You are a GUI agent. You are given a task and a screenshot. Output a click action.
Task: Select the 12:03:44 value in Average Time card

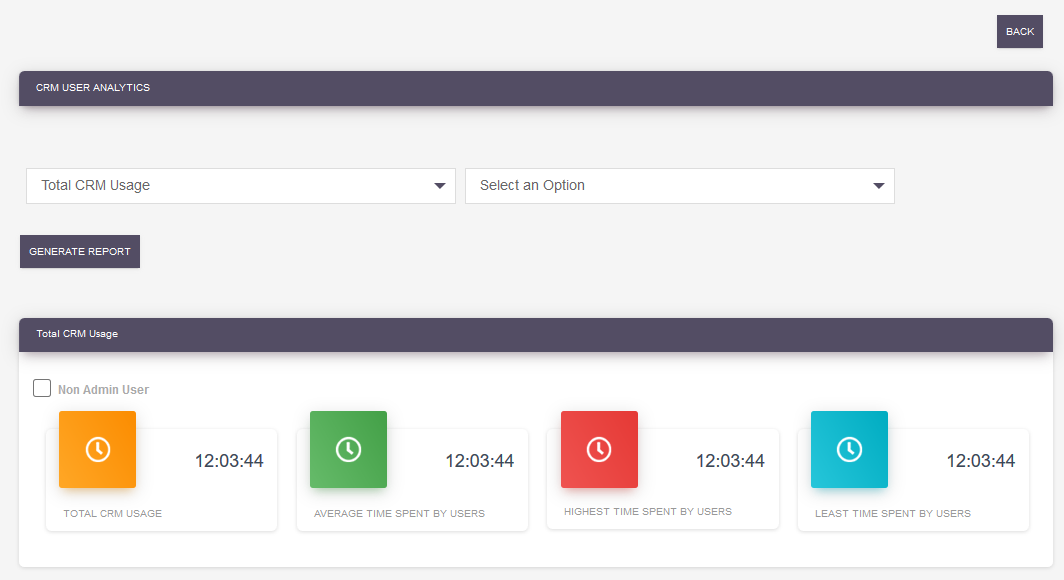tap(480, 461)
